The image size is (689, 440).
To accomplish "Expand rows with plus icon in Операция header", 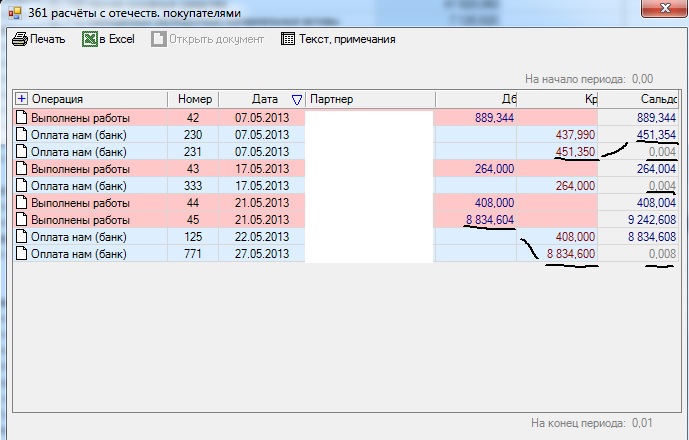I will [22, 99].
